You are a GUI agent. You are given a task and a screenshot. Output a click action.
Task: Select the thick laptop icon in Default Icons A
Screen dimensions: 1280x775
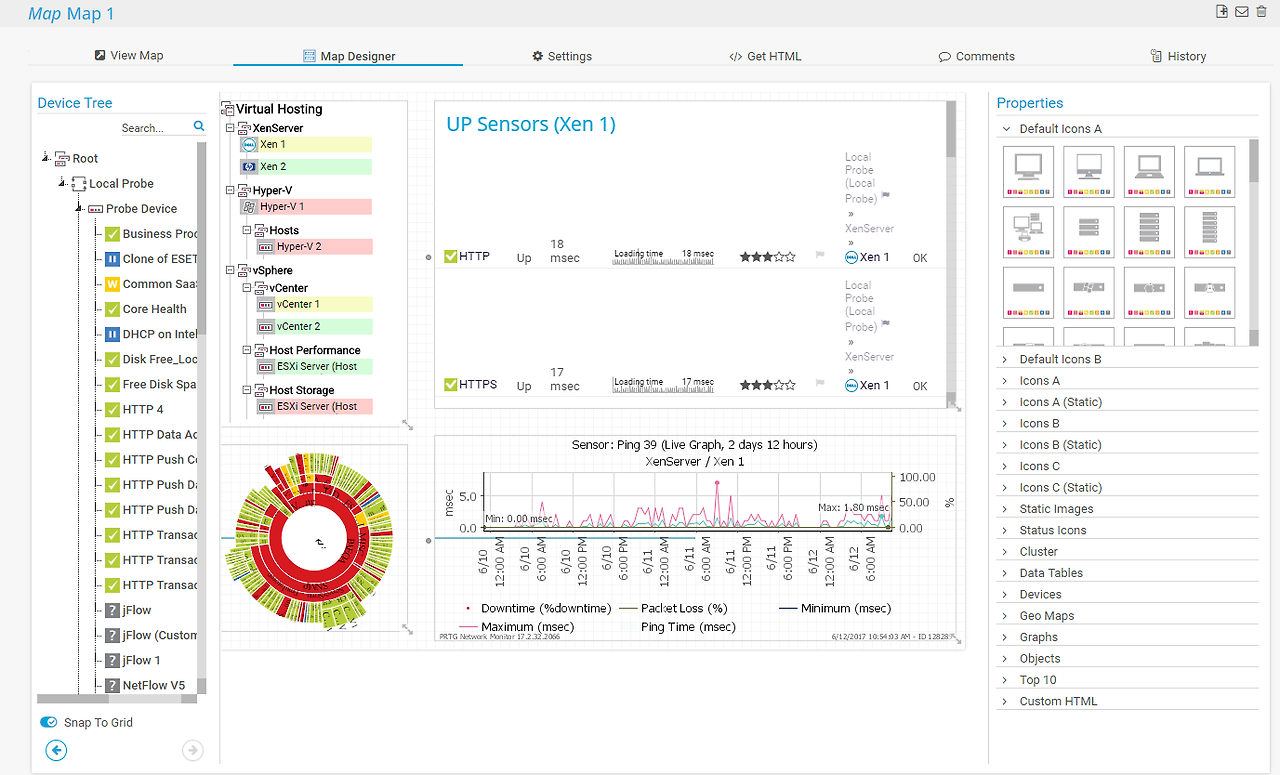click(1149, 171)
